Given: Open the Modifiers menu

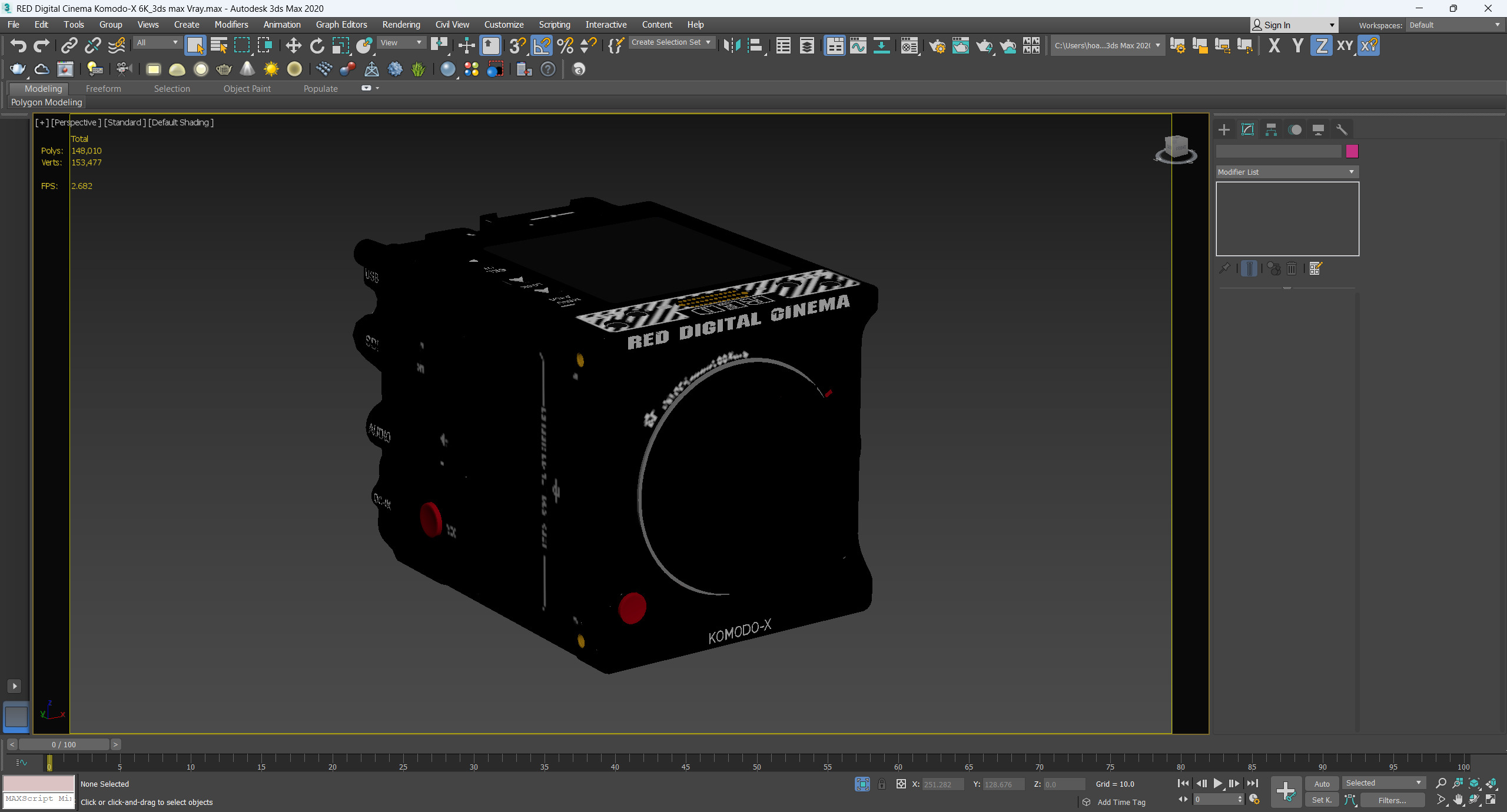Looking at the screenshot, I should [231, 25].
